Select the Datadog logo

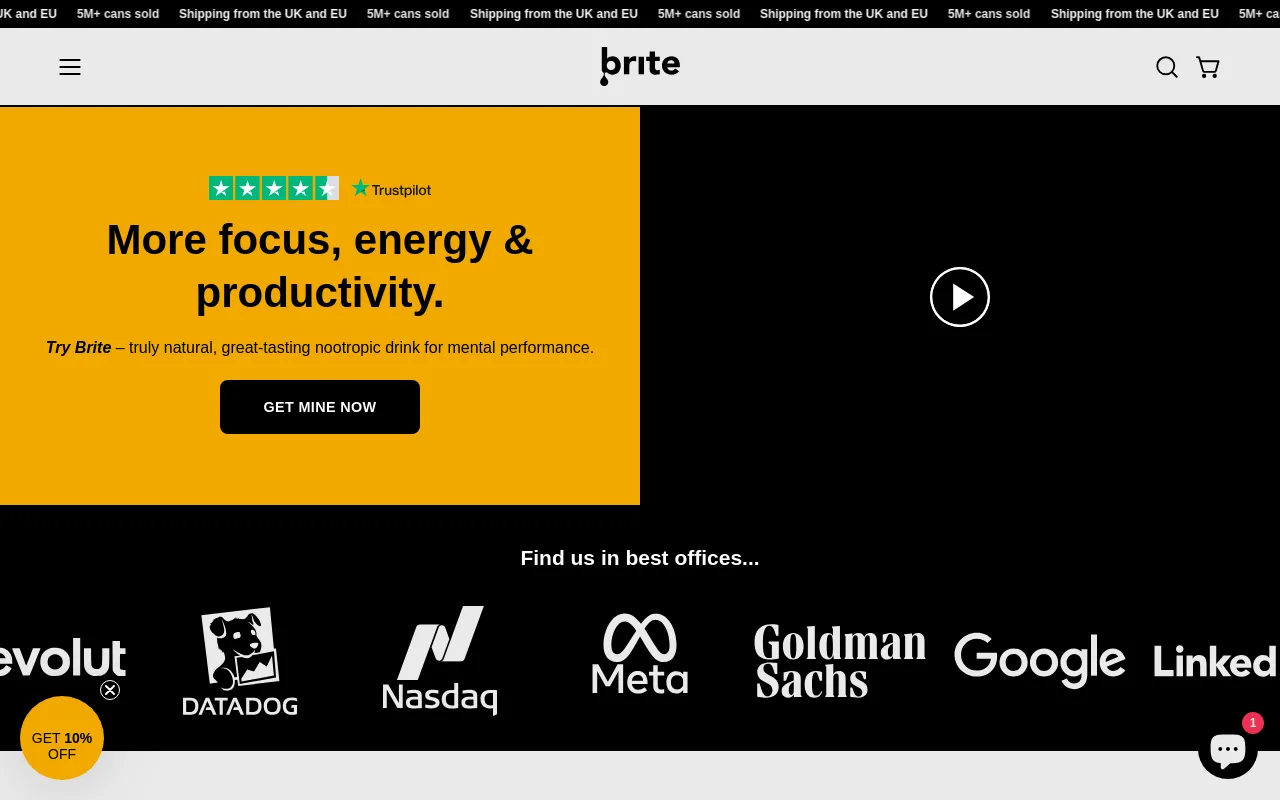coord(240,661)
